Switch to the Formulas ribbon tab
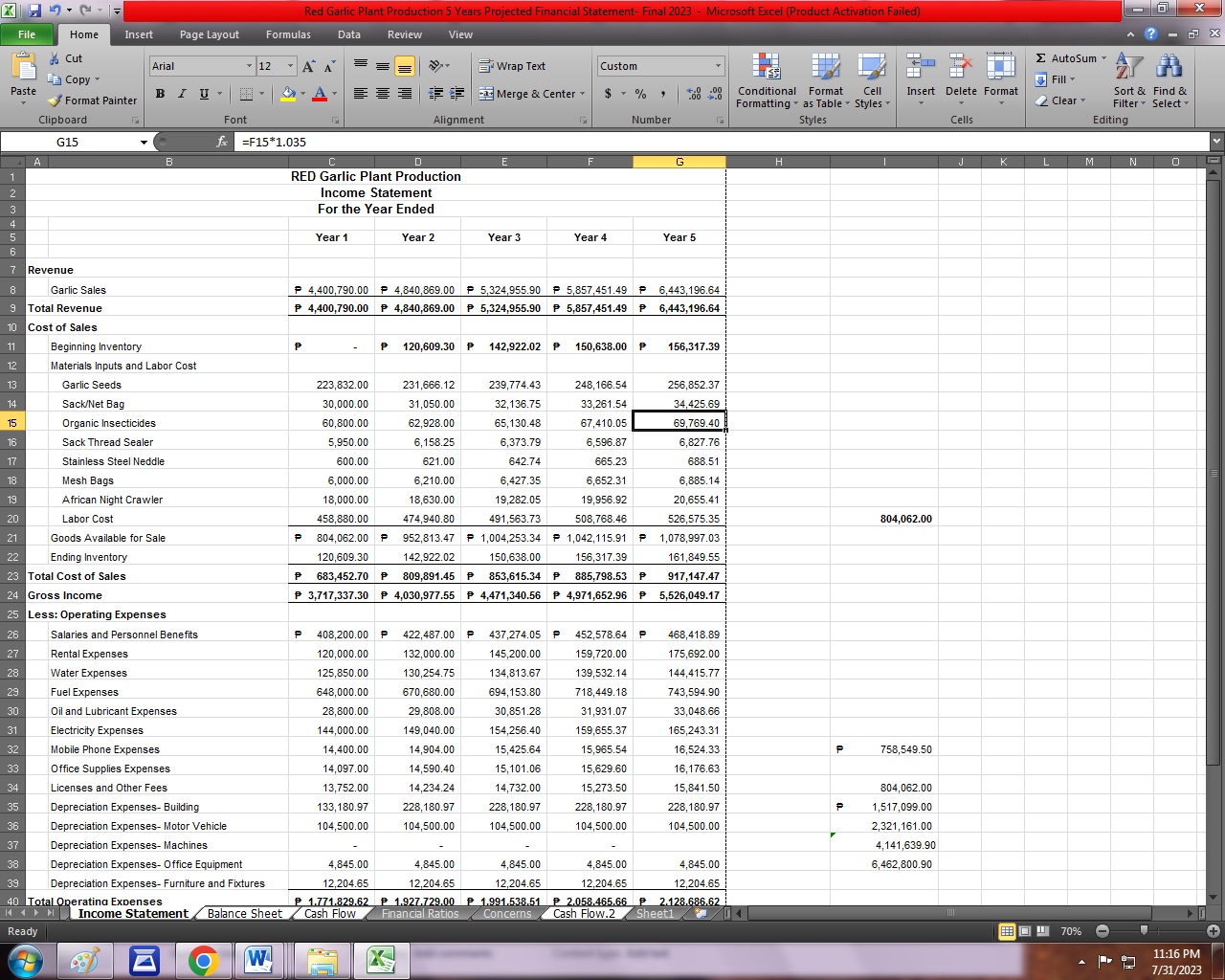 288,34
